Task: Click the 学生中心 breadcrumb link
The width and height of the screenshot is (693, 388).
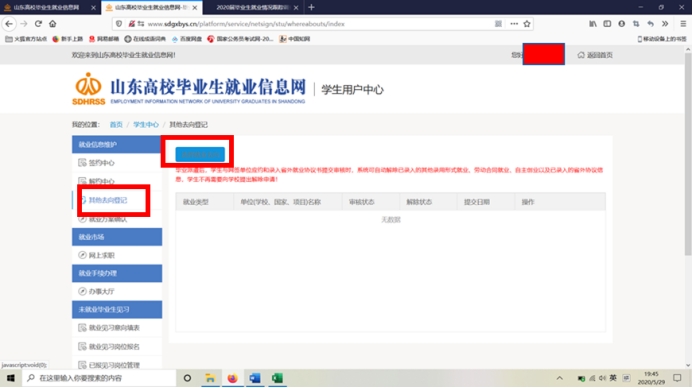Action: pos(146,125)
